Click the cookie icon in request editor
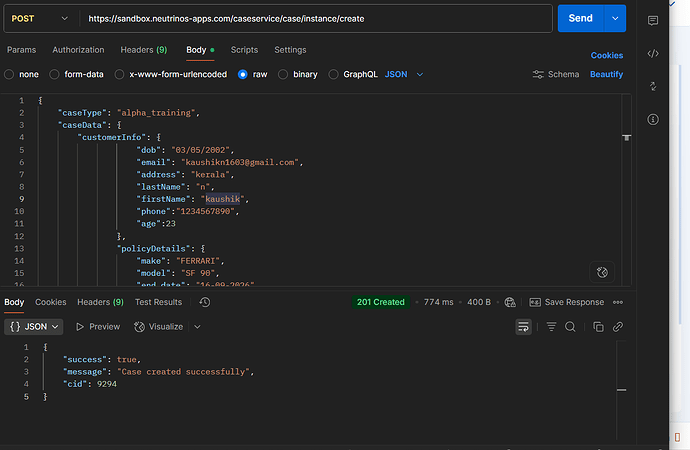This screenshot has width=690, height=450. (602, 272)
